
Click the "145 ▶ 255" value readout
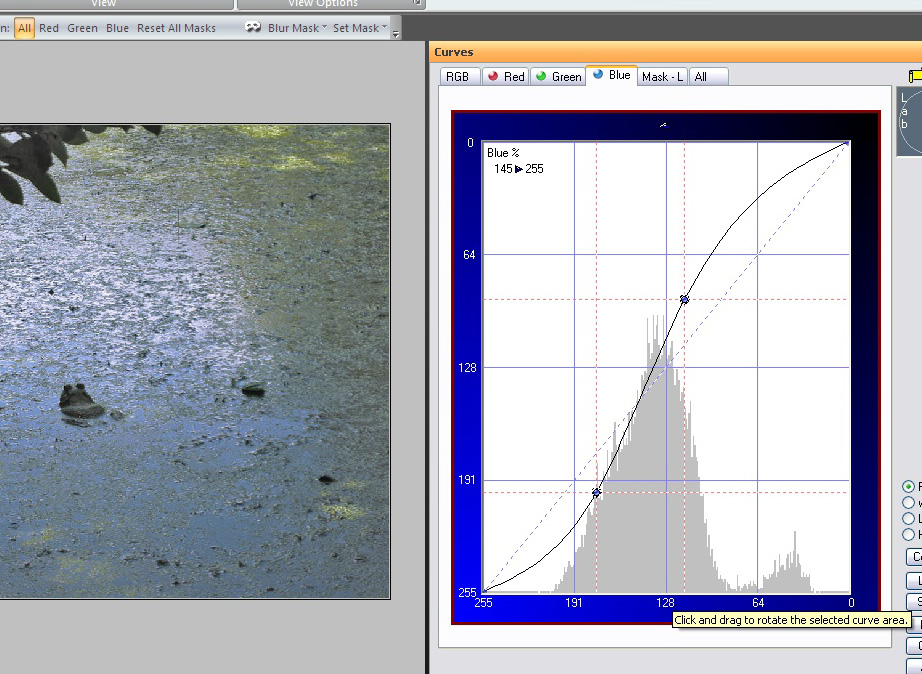coord(519,169)
